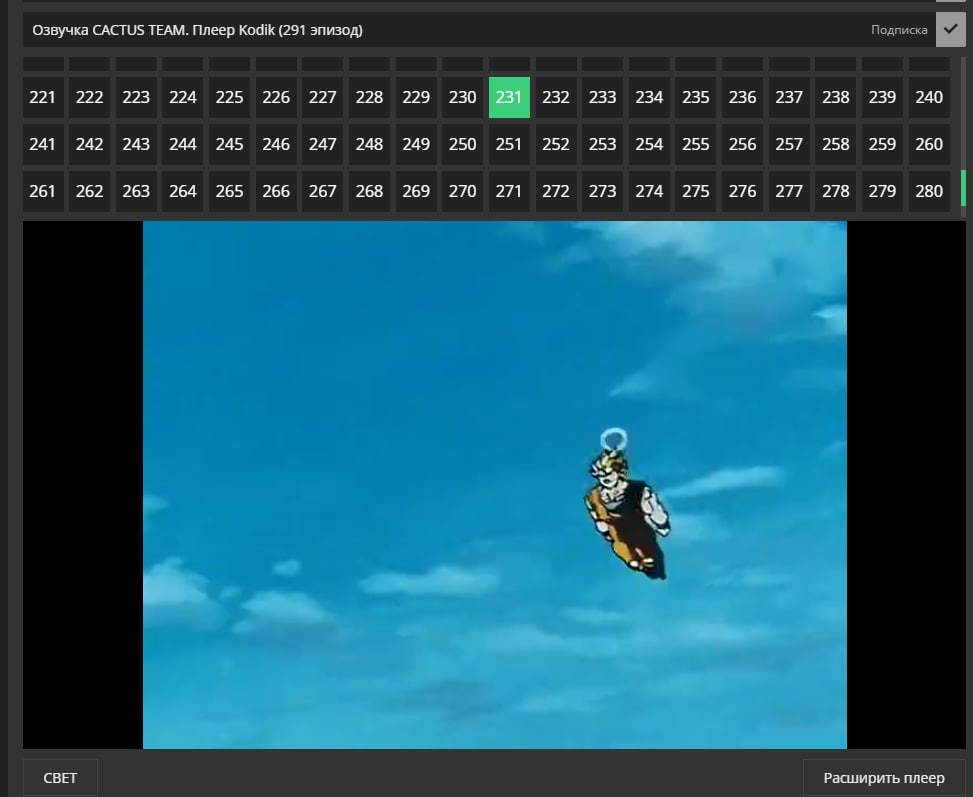Open episode 244
Image resolution: width=973 pixels, height=797 pixels.
coord(182,145)
